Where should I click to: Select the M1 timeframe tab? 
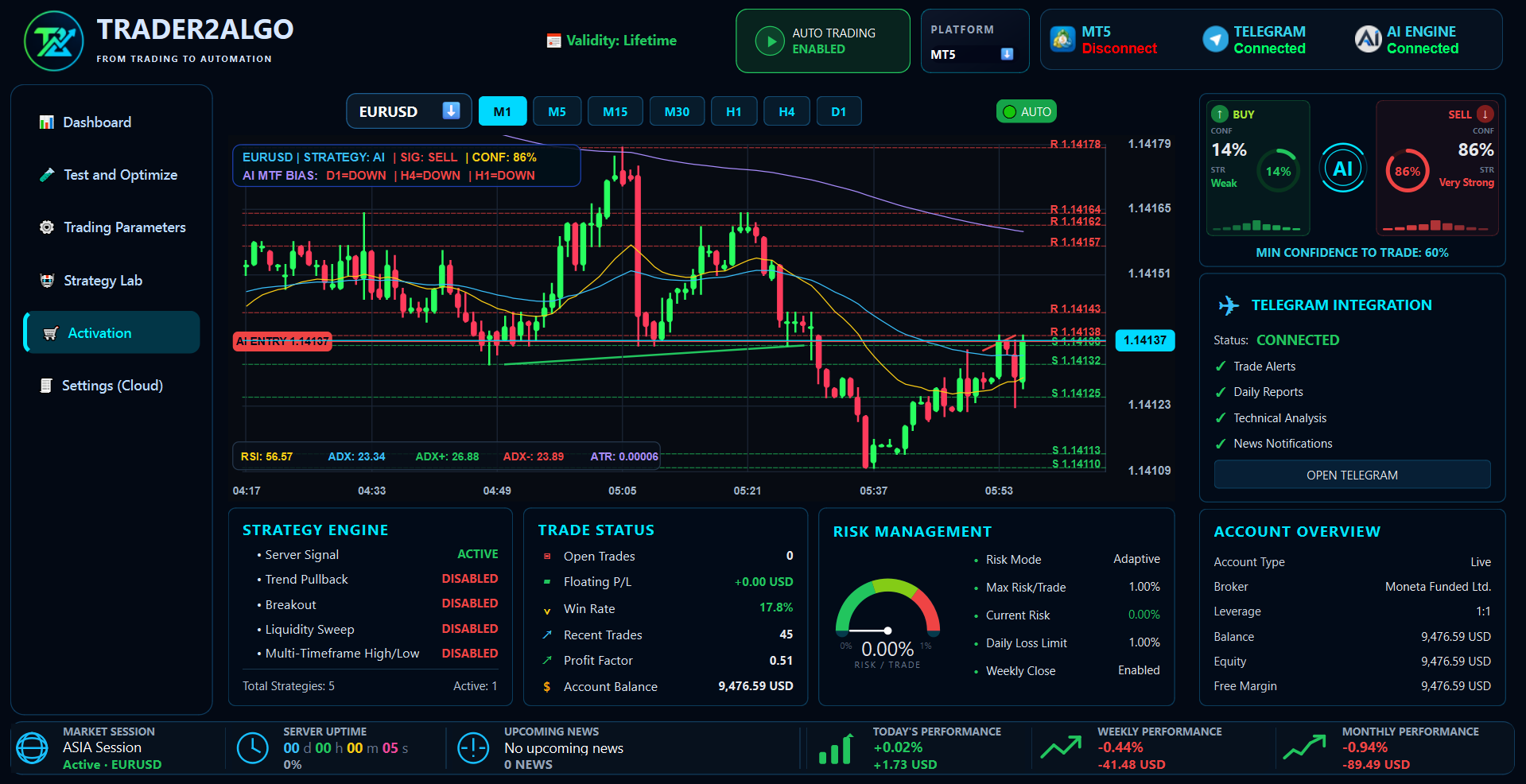point(503,111)
